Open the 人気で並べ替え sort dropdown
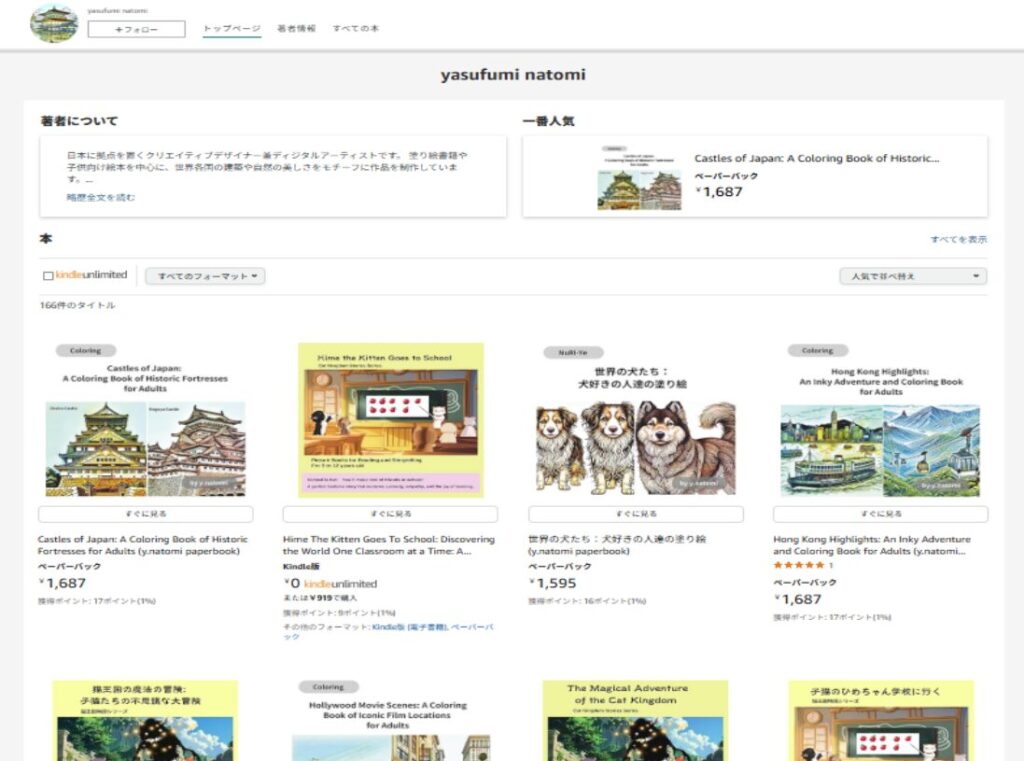 tap(912, 276)
